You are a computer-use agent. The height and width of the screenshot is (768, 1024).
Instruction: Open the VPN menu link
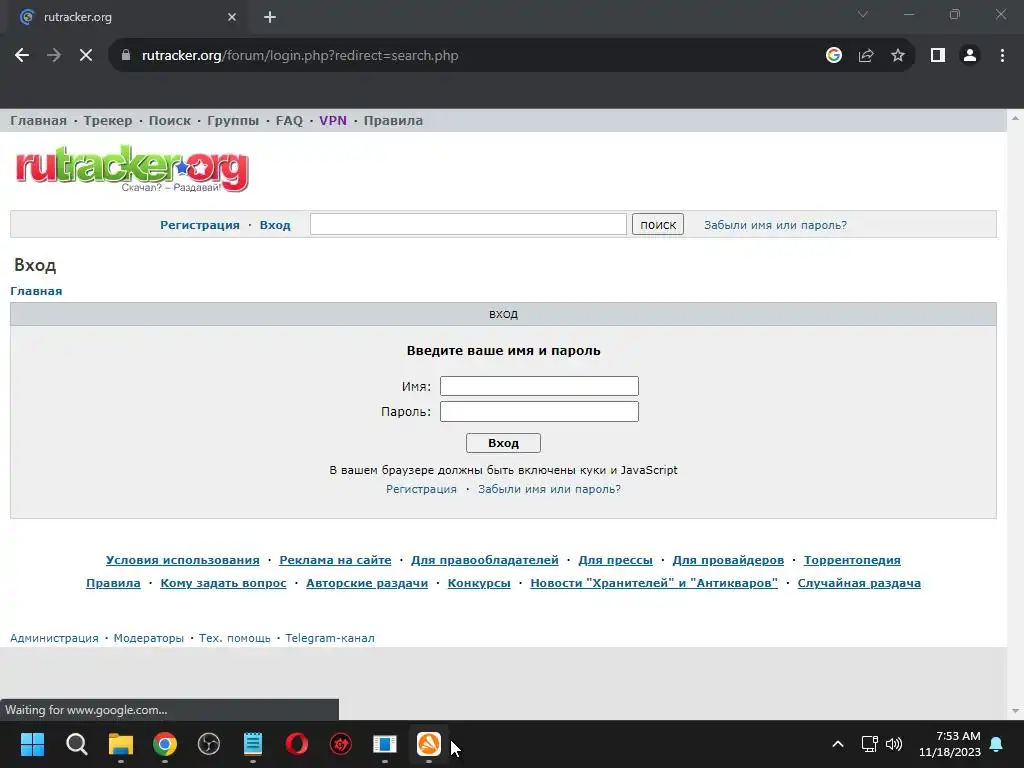[333, 121]
